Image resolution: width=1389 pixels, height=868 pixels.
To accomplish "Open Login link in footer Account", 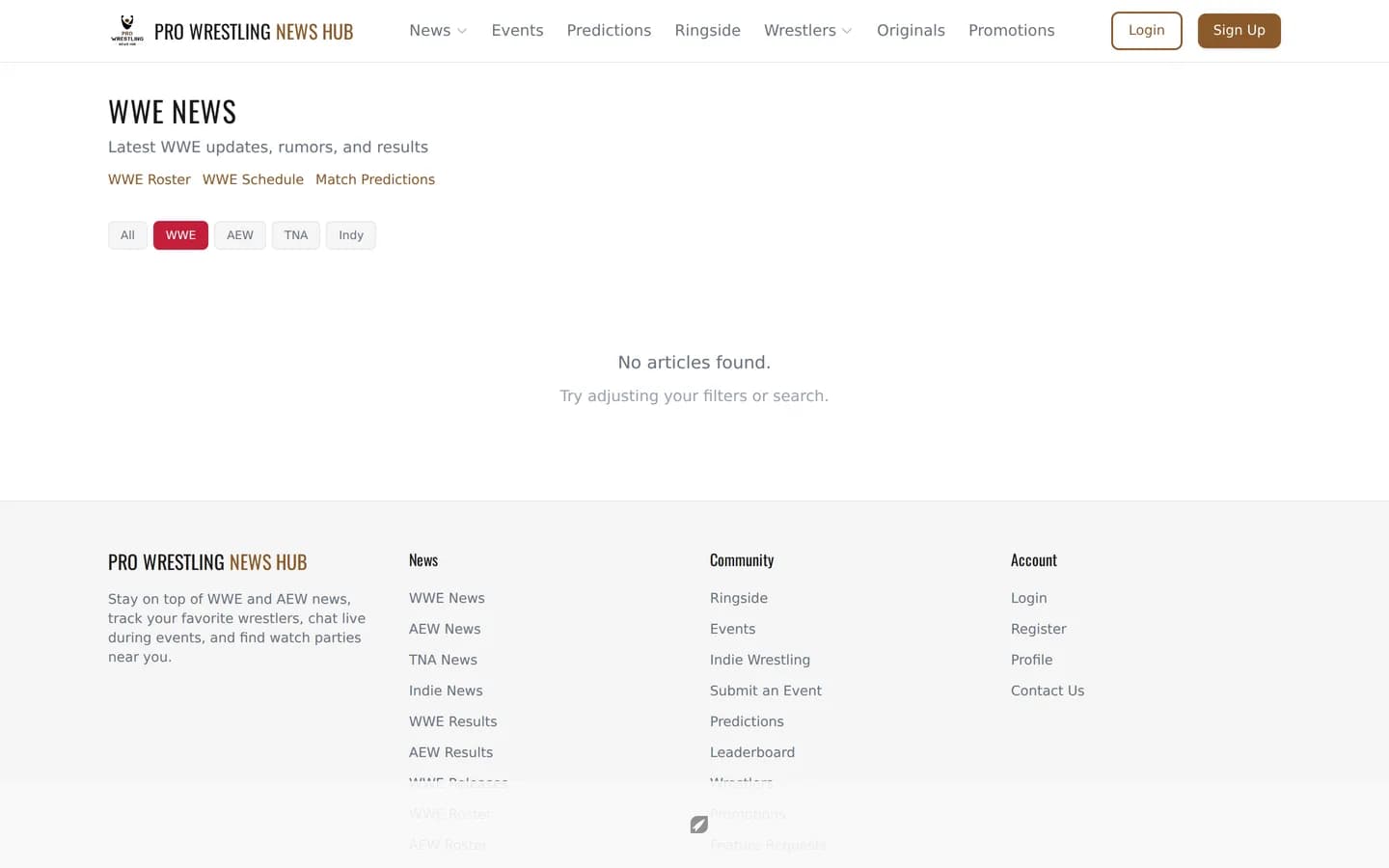I will pyautogui.click(x=1029, y=598).
